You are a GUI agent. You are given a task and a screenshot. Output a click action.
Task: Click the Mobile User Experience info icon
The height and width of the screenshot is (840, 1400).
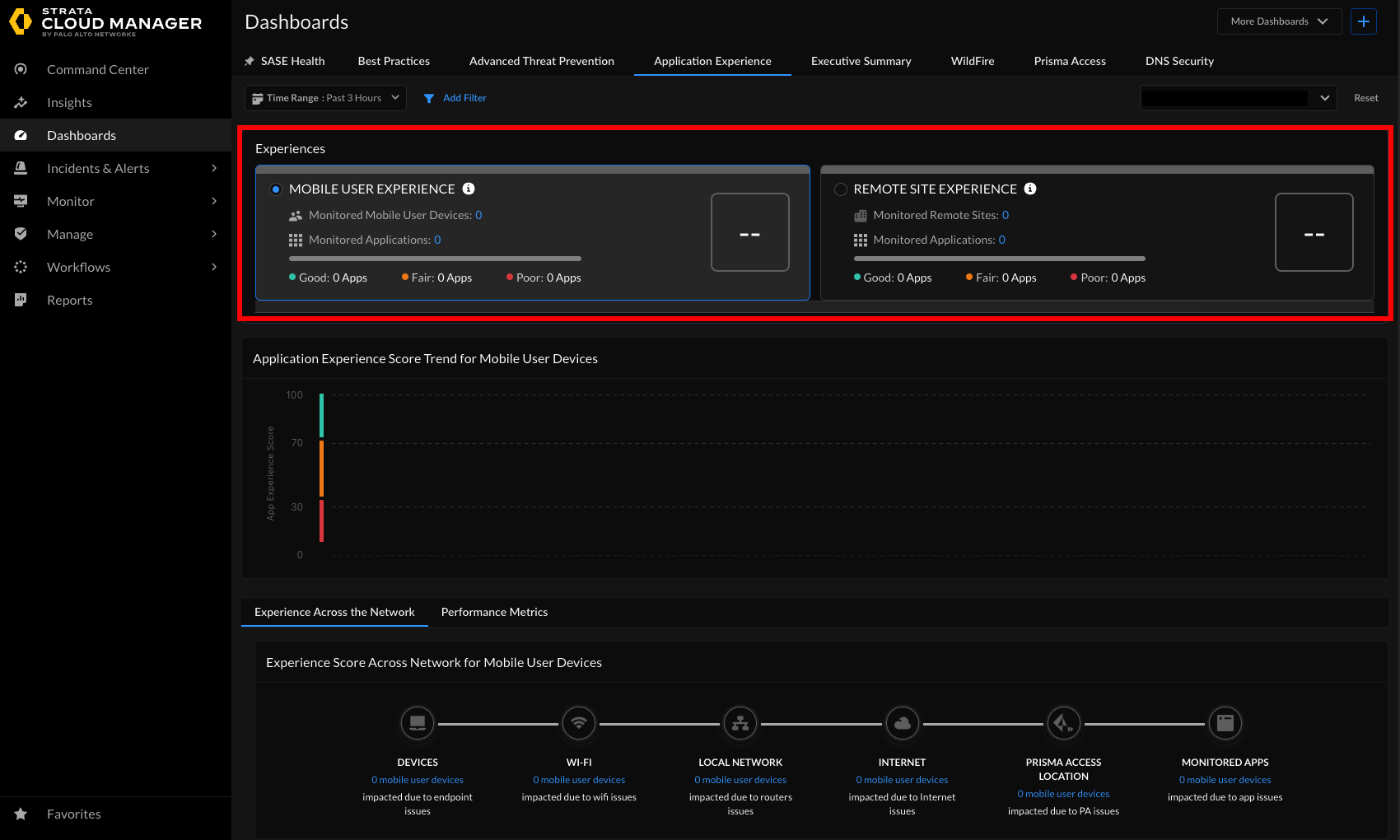tap(469, 189)
